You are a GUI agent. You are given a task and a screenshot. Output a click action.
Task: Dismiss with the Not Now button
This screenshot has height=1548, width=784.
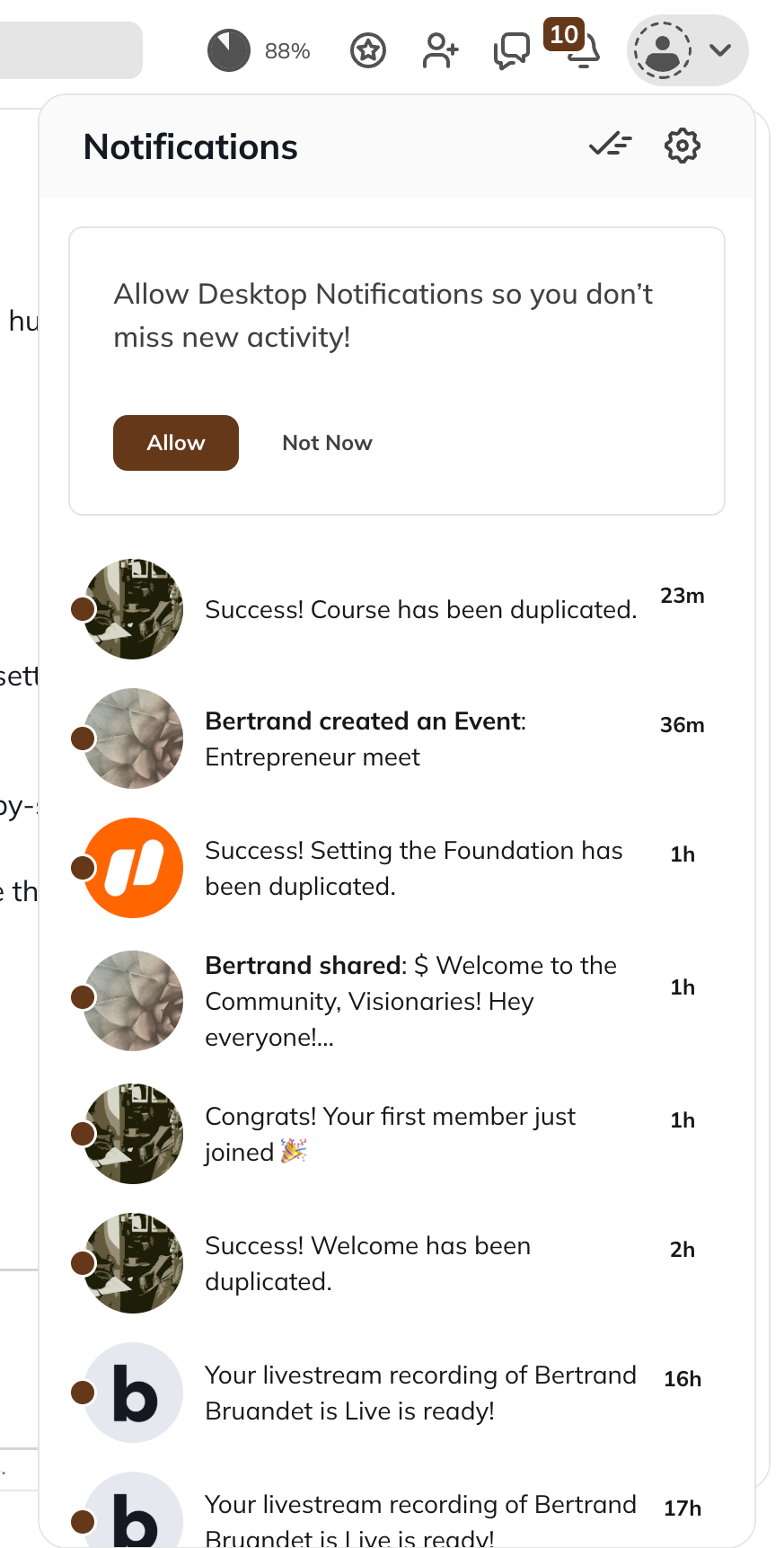(x=327, y=443)
